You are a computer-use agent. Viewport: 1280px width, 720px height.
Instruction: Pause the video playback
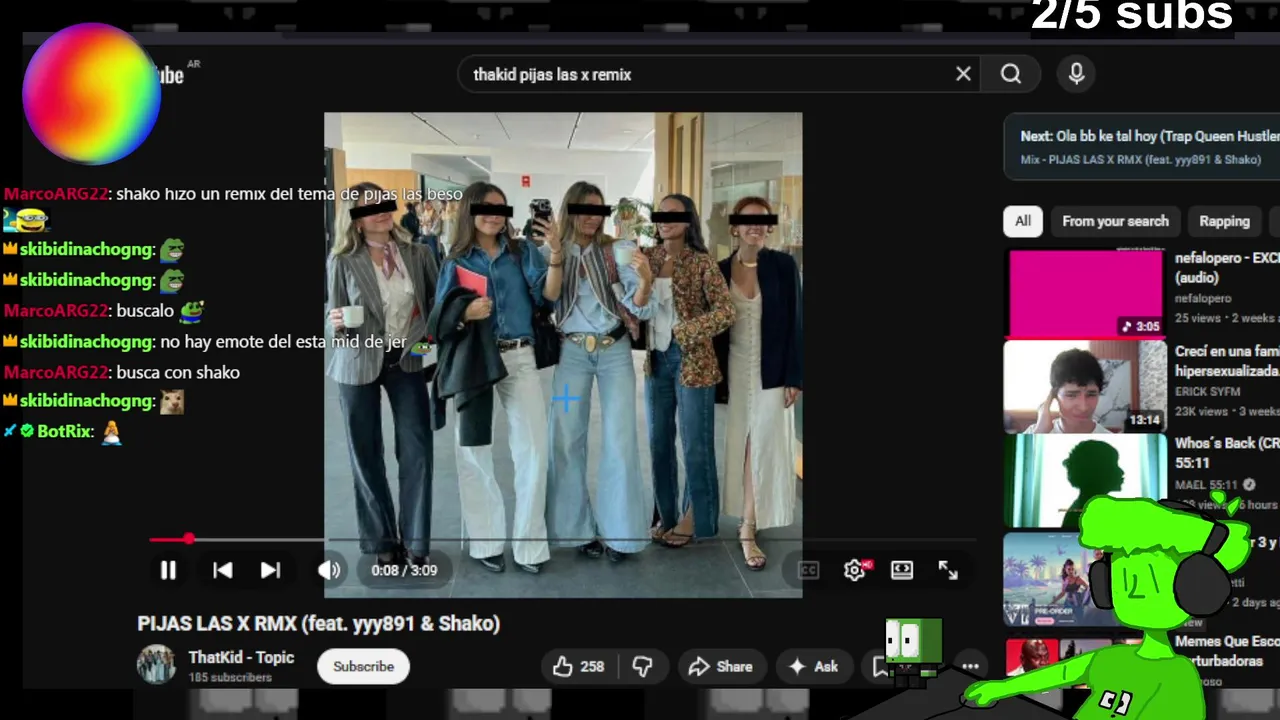(x=168, y=570)
